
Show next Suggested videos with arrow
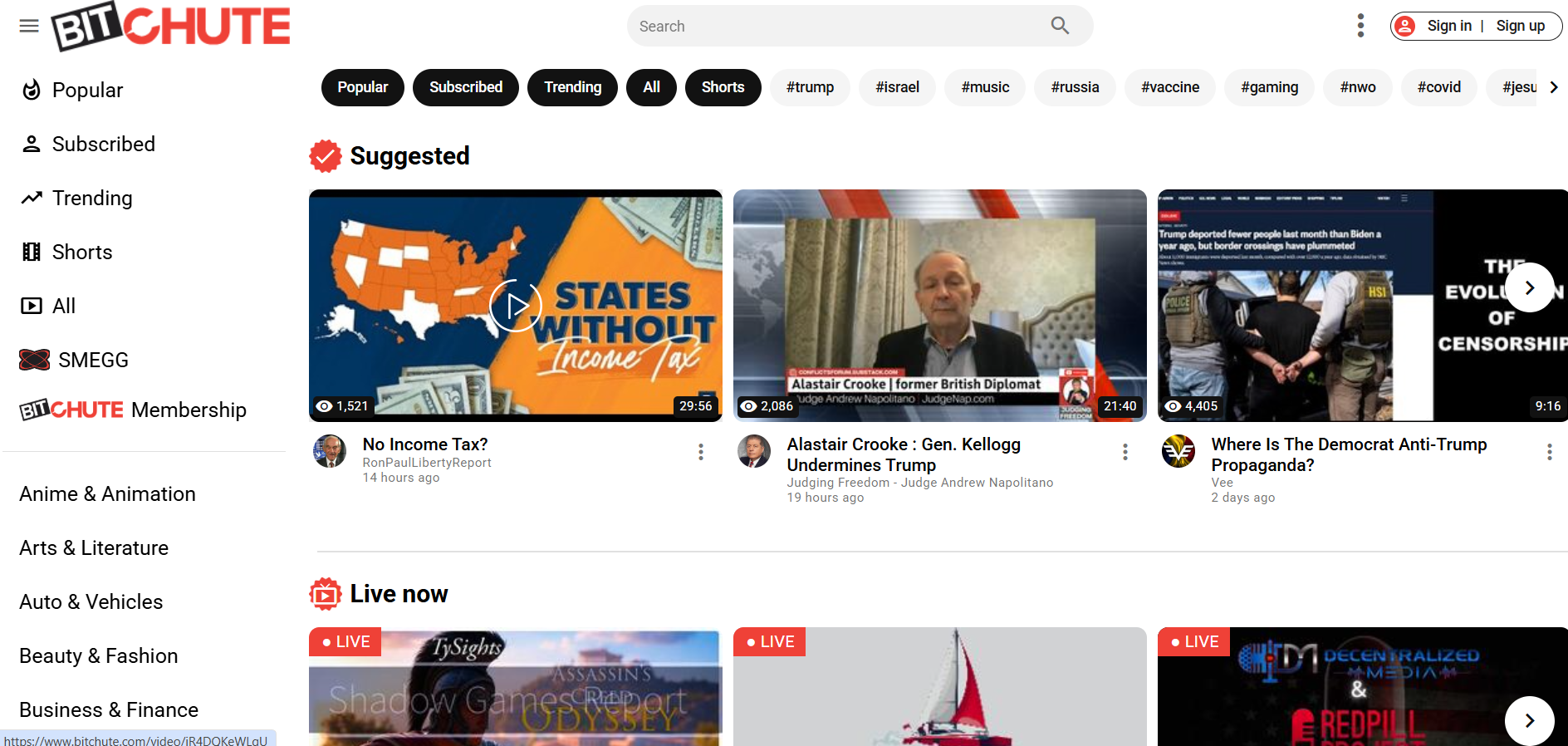point(1530,287)
